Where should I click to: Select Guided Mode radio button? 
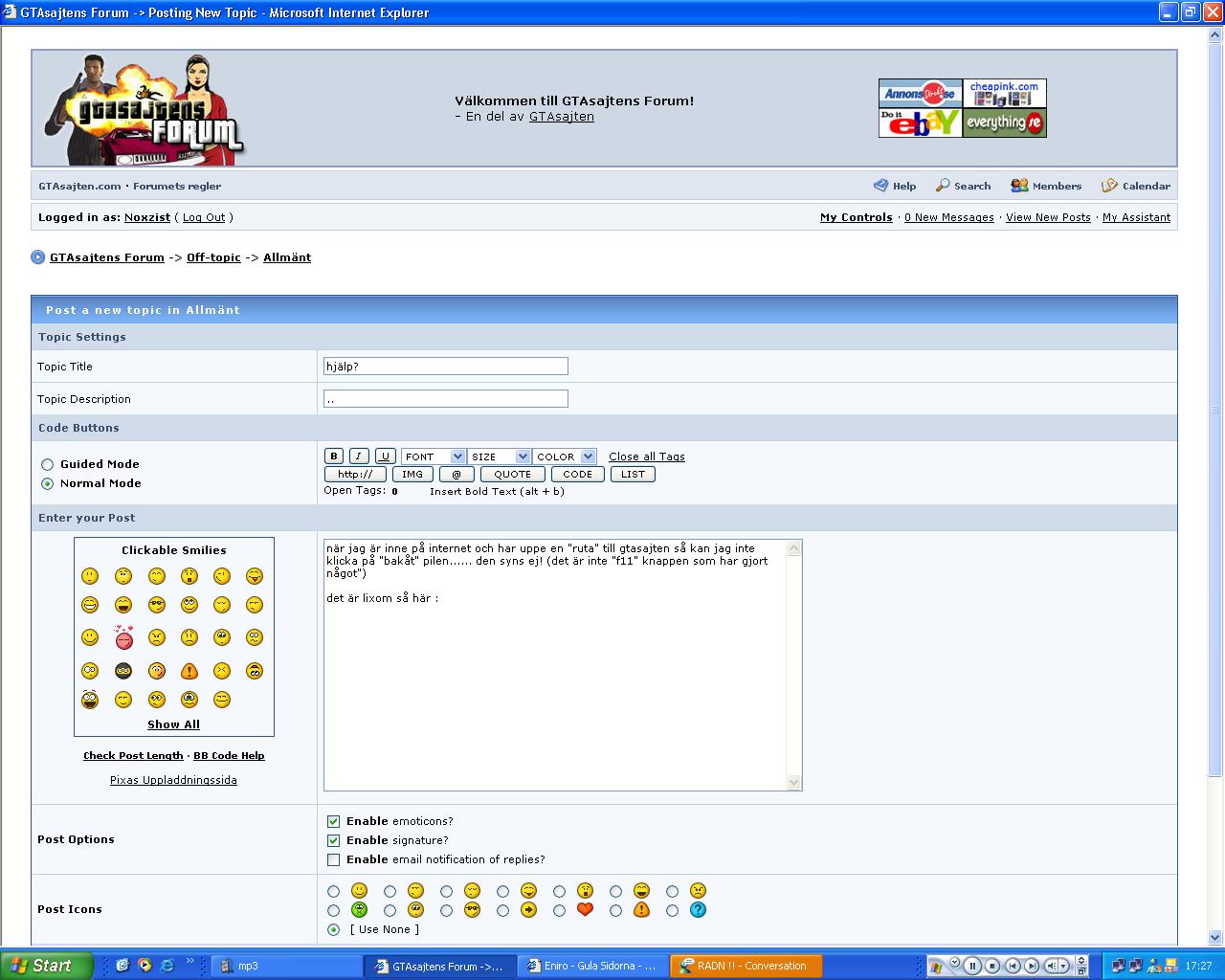click(x=47, y=465)
